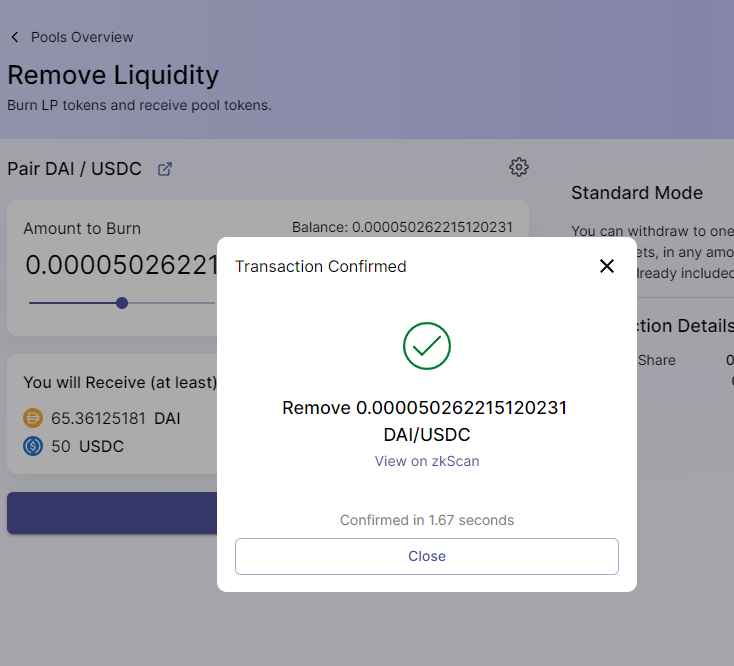Click the Amount to Burn label
The image size is (734, 666).
82,228
